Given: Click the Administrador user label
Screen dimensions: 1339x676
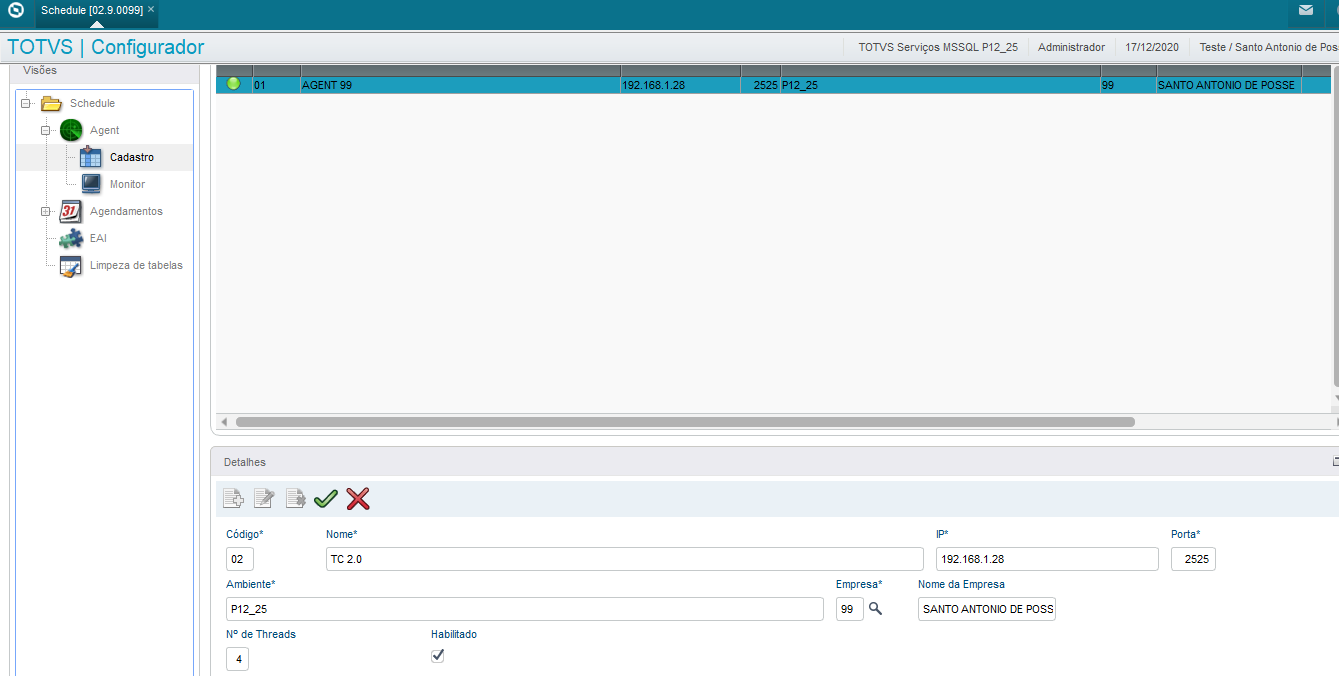Looking at the screenshot, I should [1071, 47].
